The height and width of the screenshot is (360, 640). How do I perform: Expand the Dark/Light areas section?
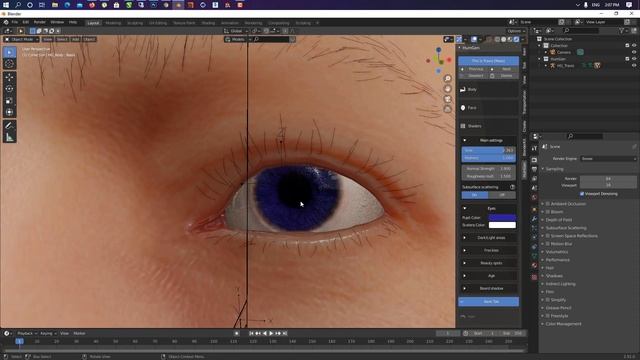tap(488, 238)
